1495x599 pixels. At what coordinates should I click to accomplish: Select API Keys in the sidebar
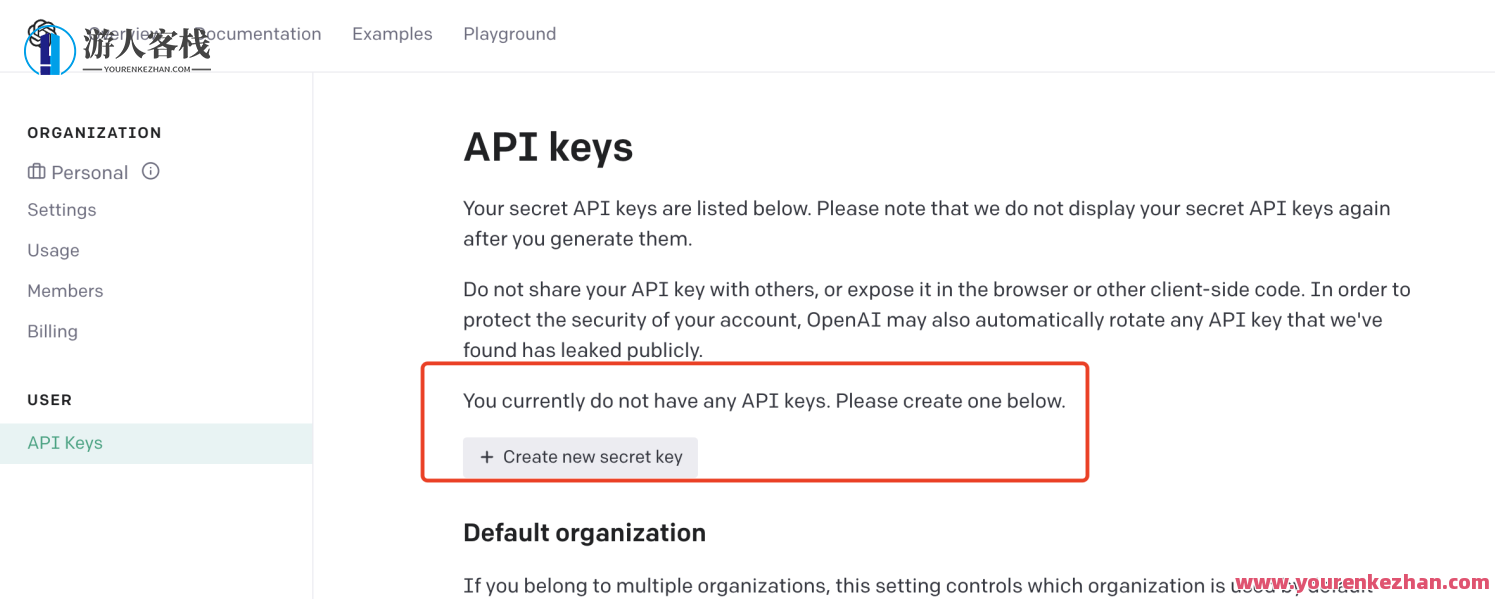point(65,443)
